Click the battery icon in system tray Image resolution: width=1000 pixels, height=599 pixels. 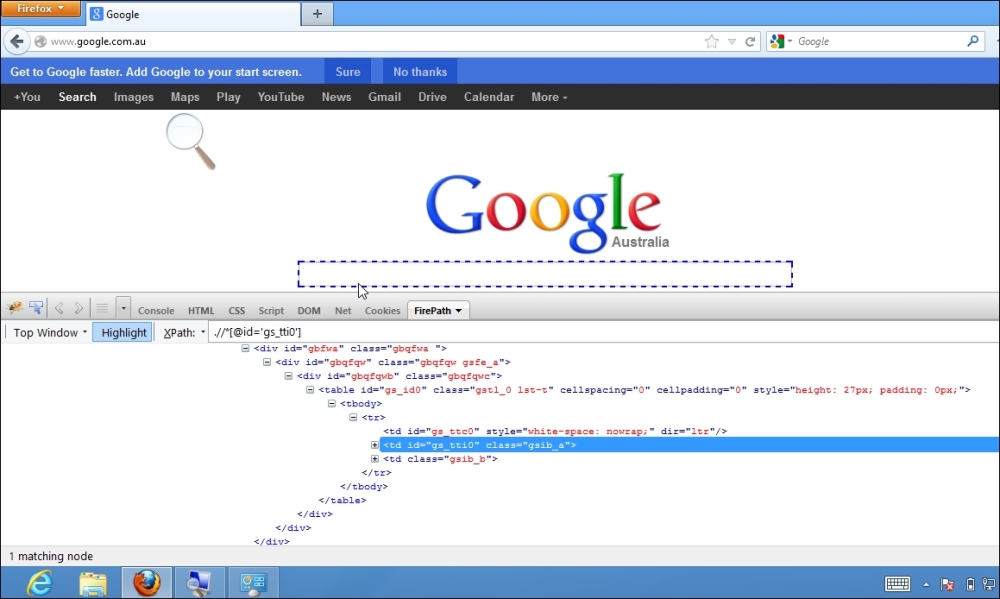pyautogui.click(x=970, y=584)
